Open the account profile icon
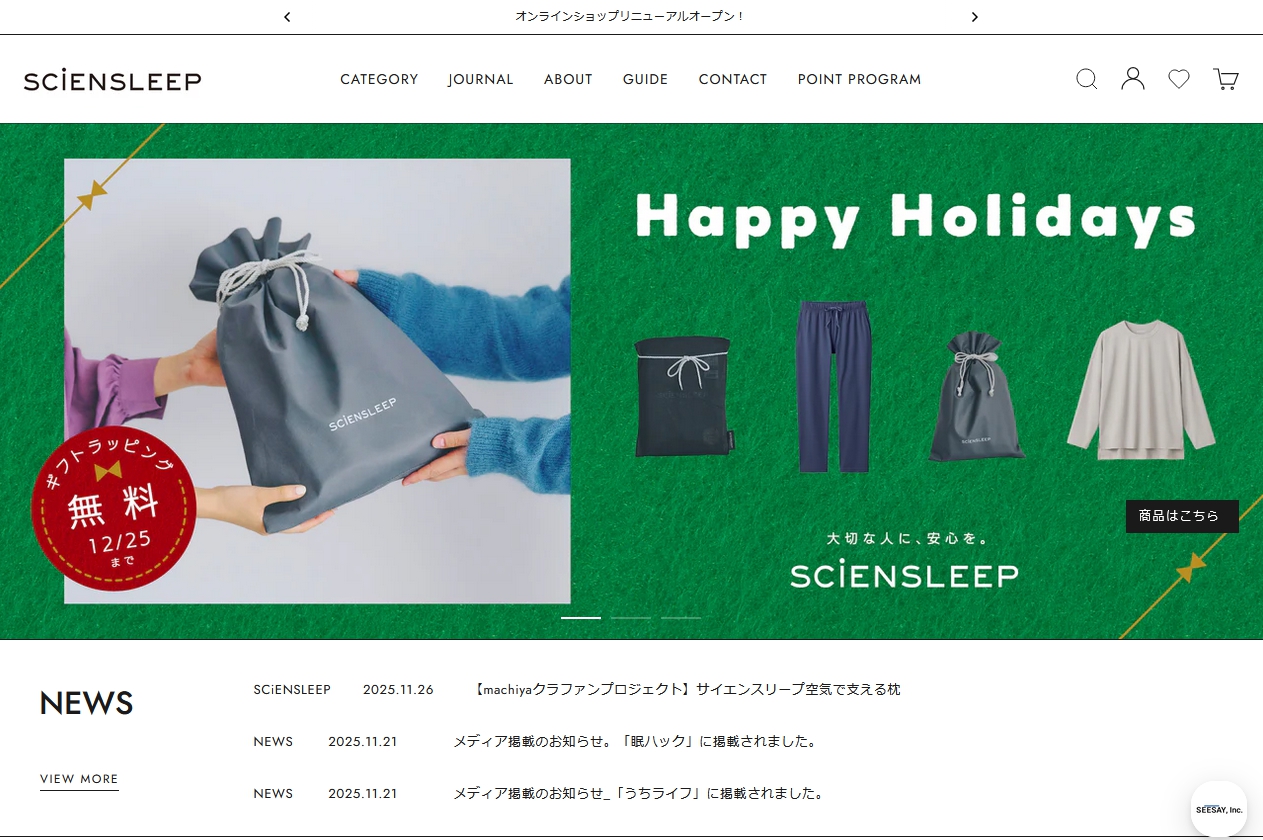This screenshot has width=1263, height=840. pos(1133,79)
